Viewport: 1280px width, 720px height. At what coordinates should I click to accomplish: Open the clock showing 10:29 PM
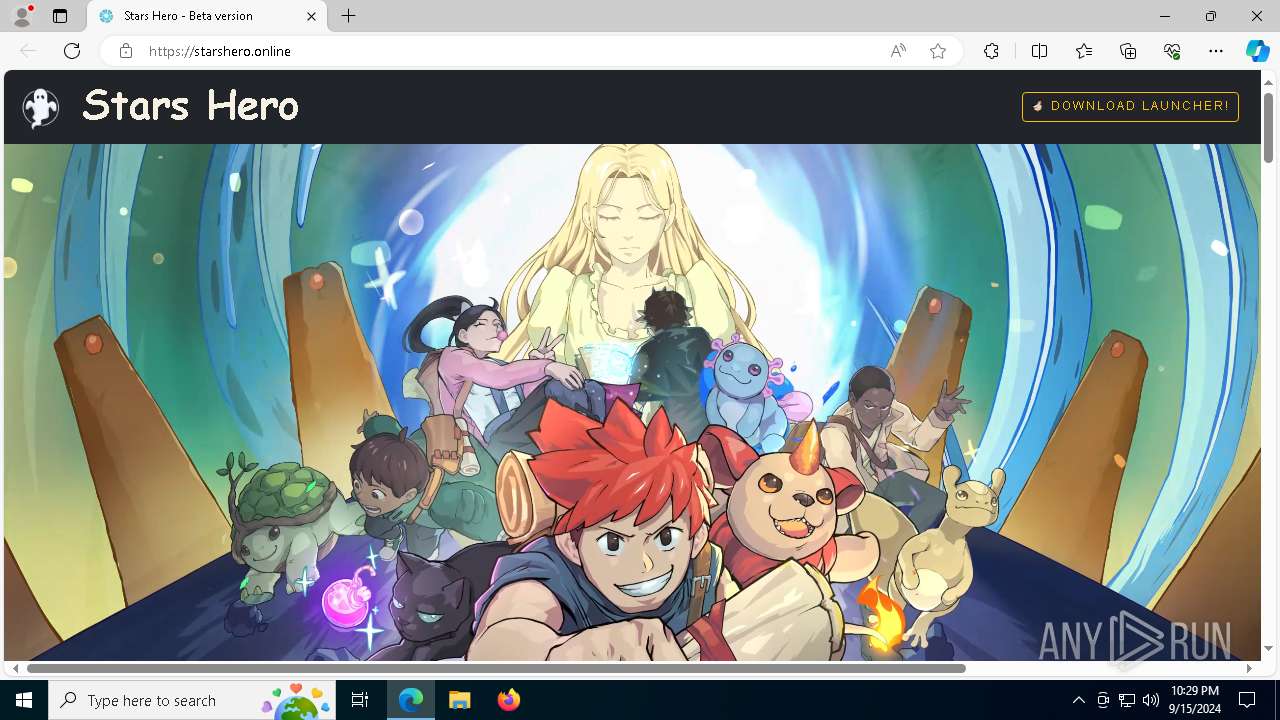(x=1194, y=700)
